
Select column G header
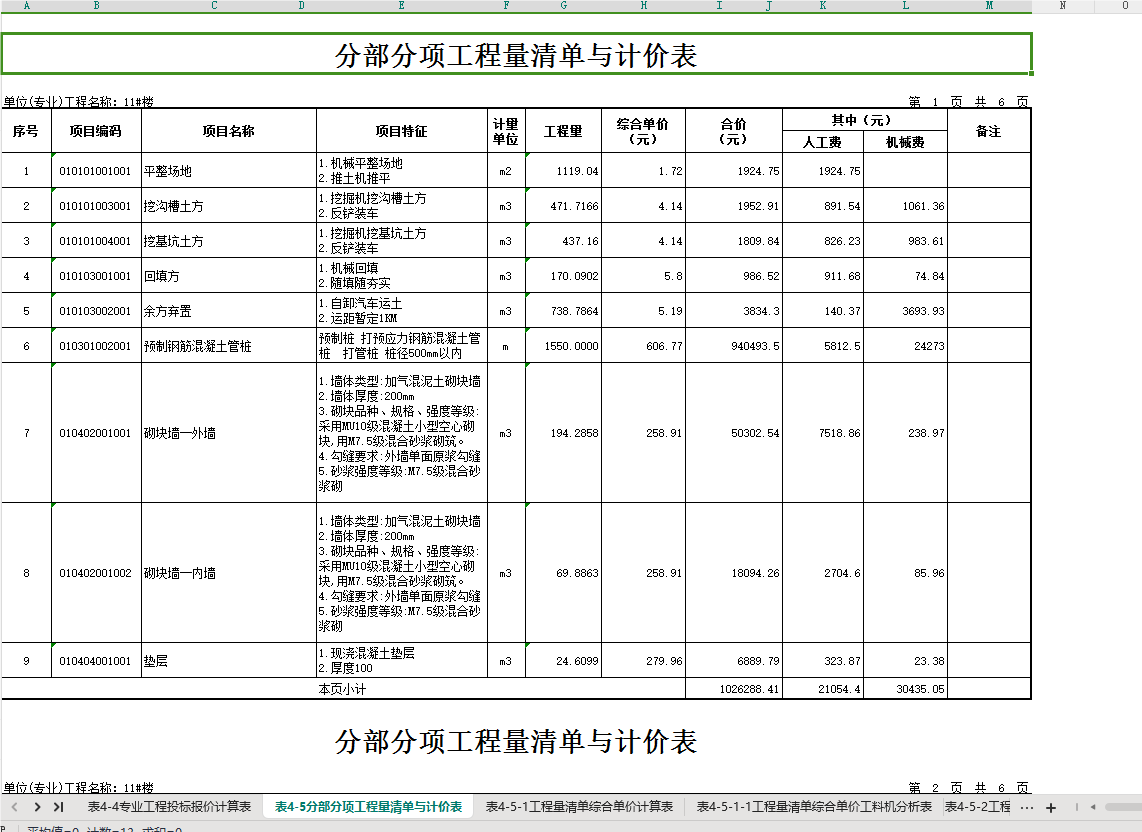pos(564,6)
